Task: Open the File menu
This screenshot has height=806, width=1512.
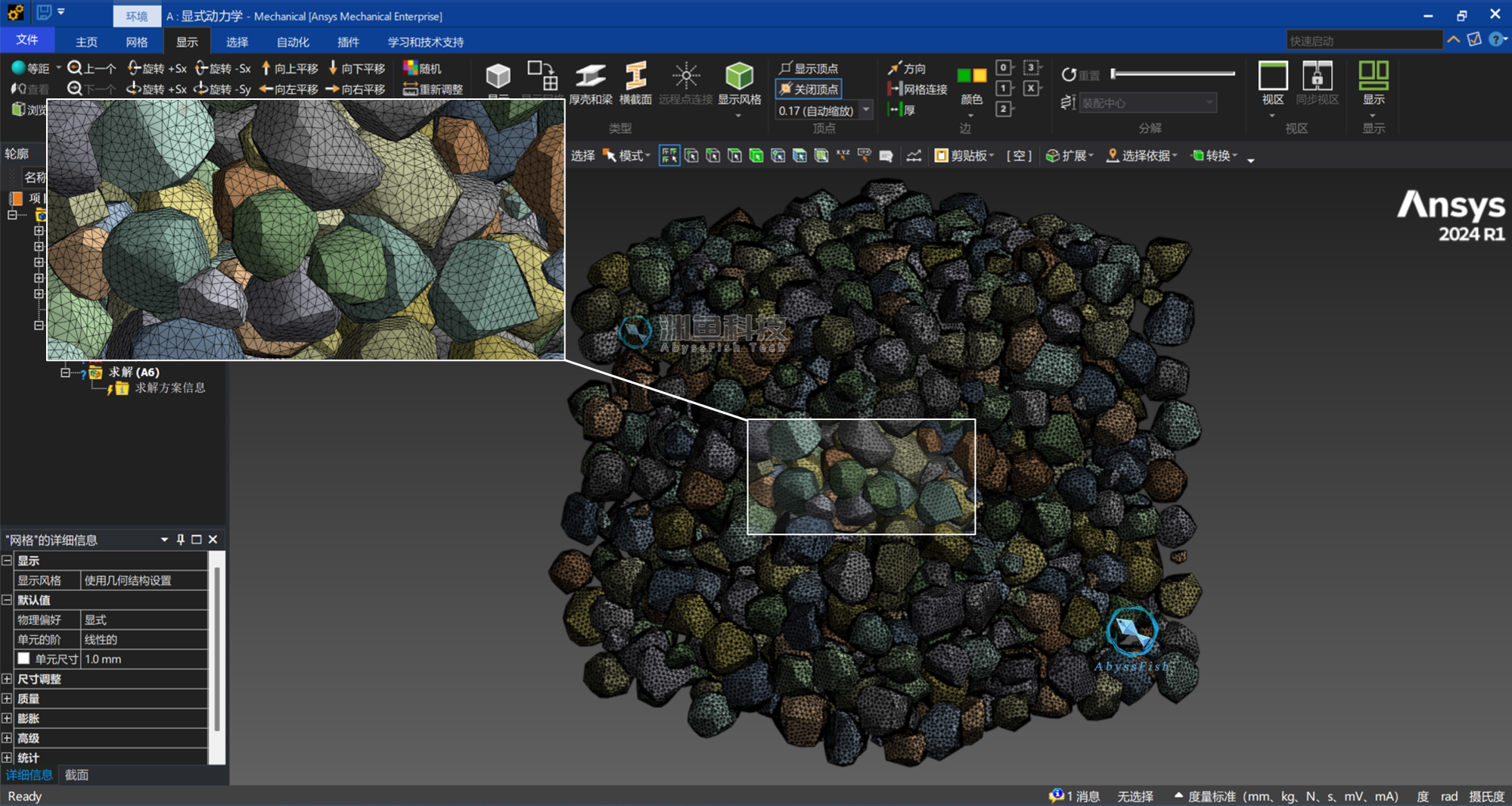Action: 27,40
